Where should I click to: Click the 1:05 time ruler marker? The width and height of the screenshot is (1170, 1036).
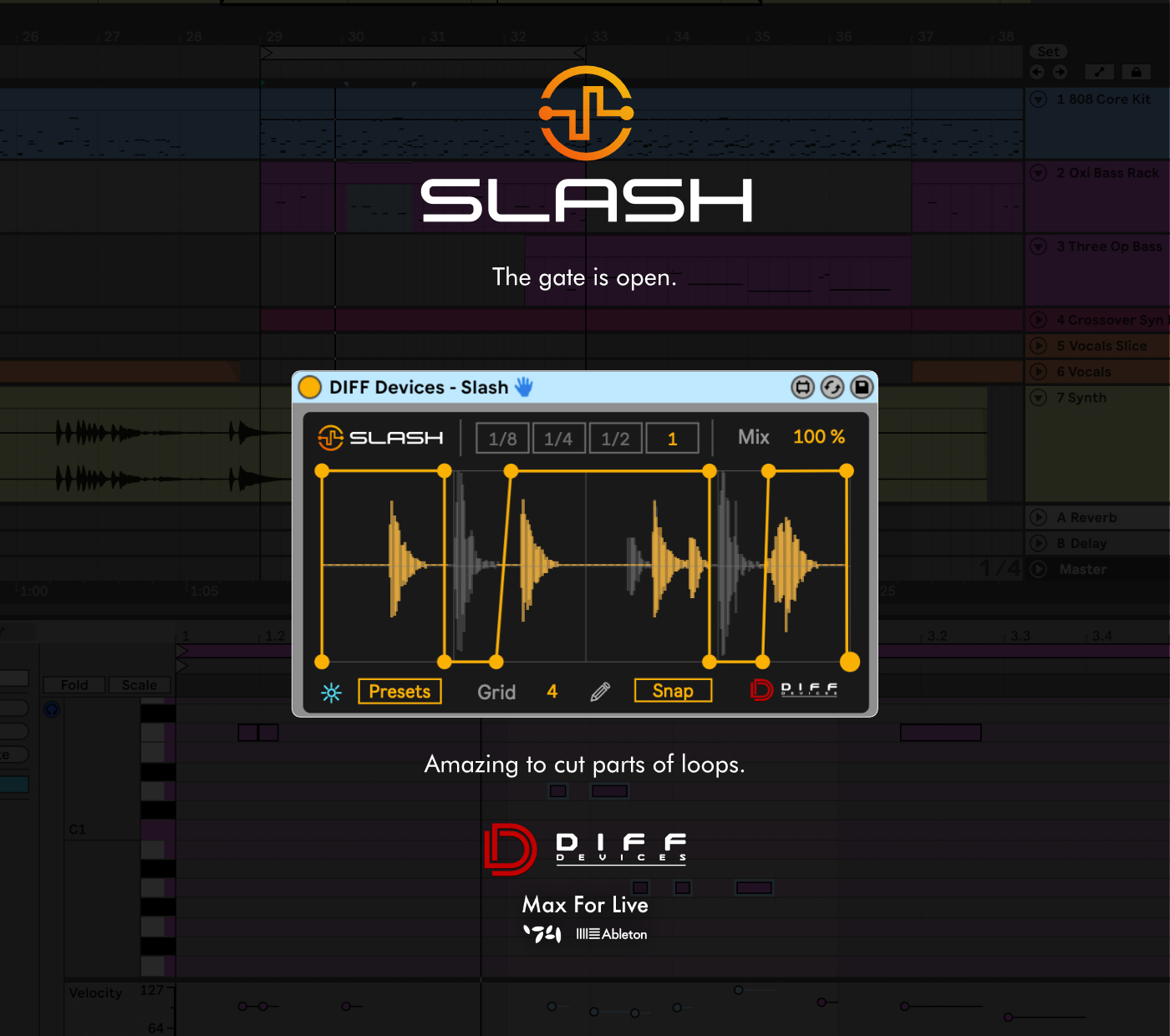pos(205,592)
